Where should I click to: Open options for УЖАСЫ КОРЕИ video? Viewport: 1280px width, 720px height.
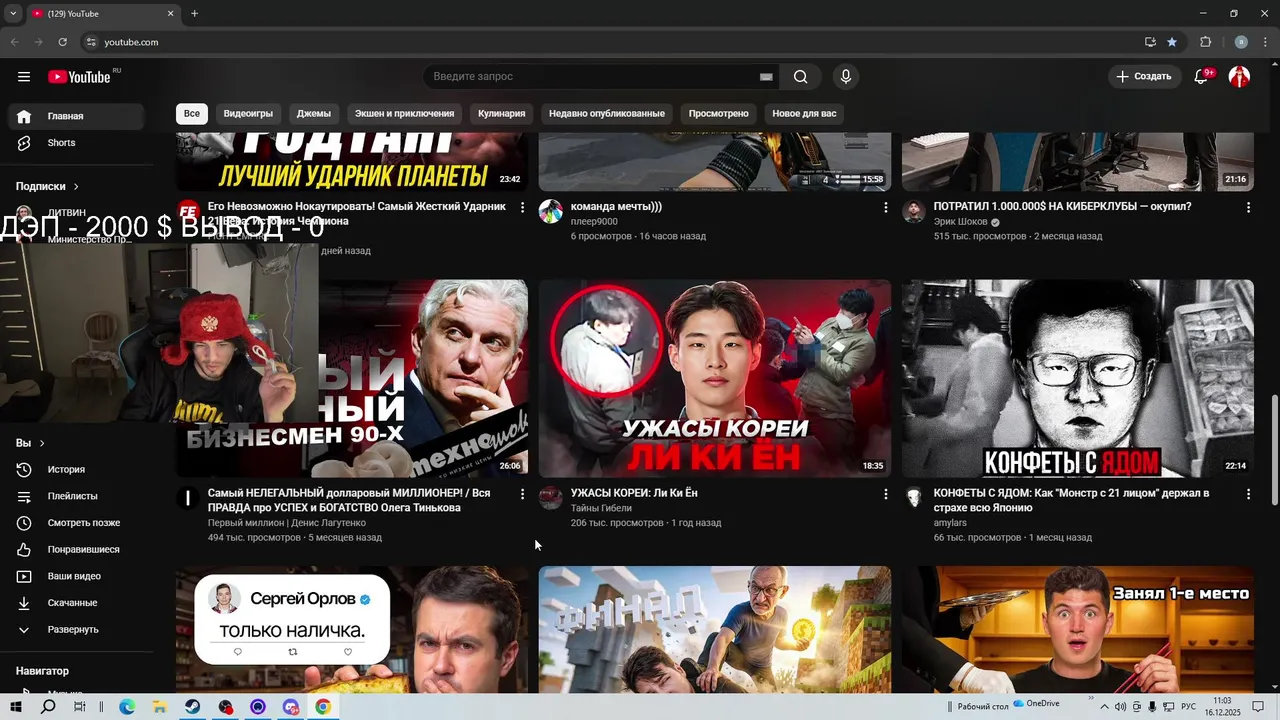pyautogui.click(x=885, y=494)
